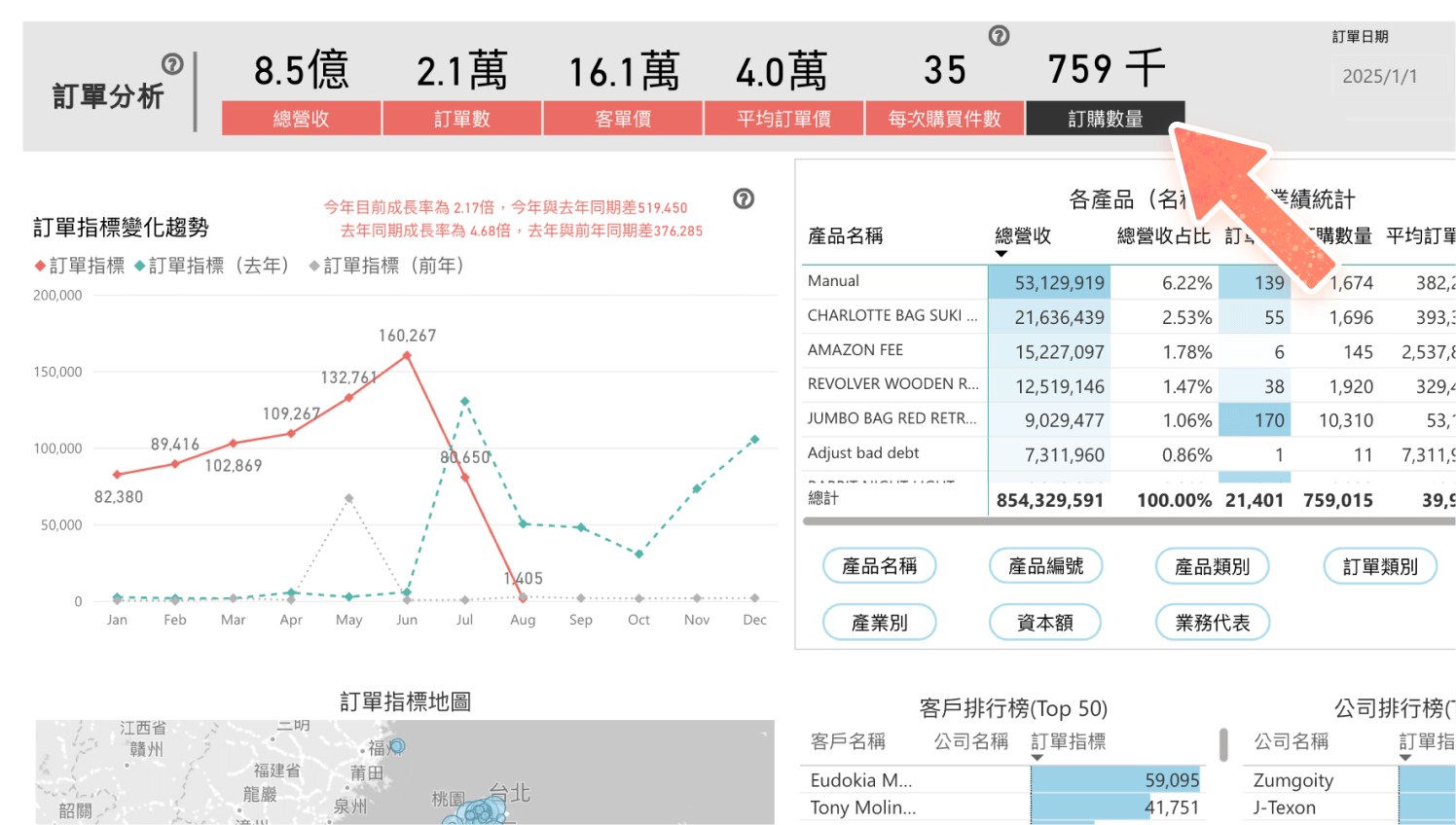Toggle the 訂單類別 filter button

point(1379,565)
